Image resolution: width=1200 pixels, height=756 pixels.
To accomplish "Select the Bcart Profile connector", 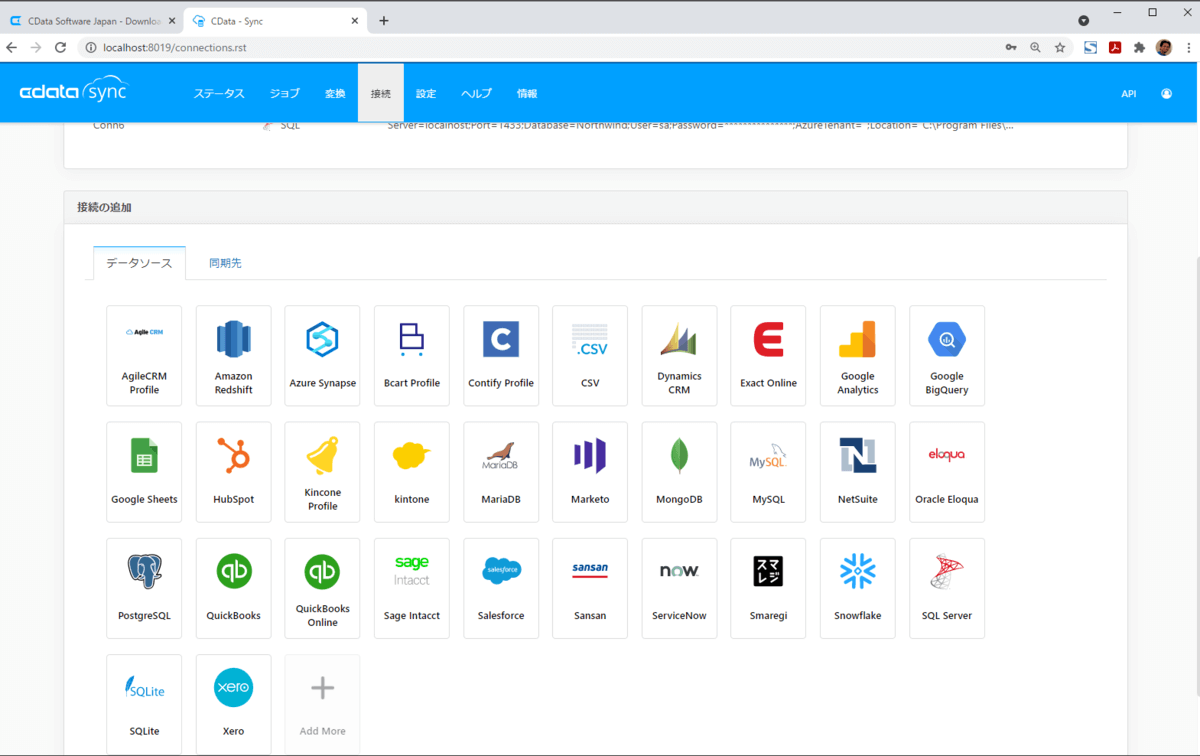I will pos(411,356).
